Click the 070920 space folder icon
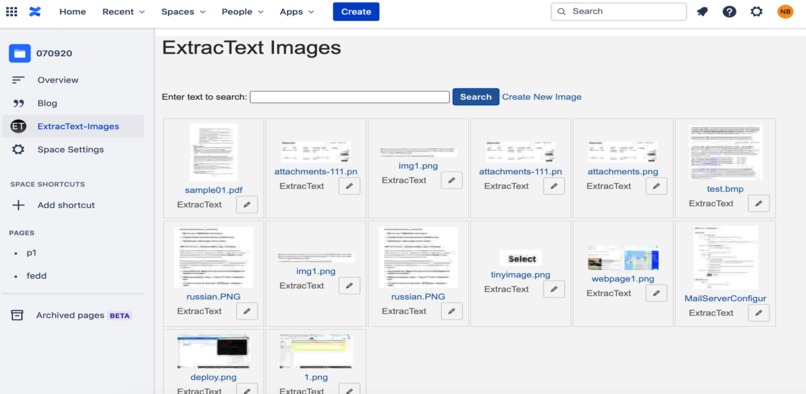 20,53
